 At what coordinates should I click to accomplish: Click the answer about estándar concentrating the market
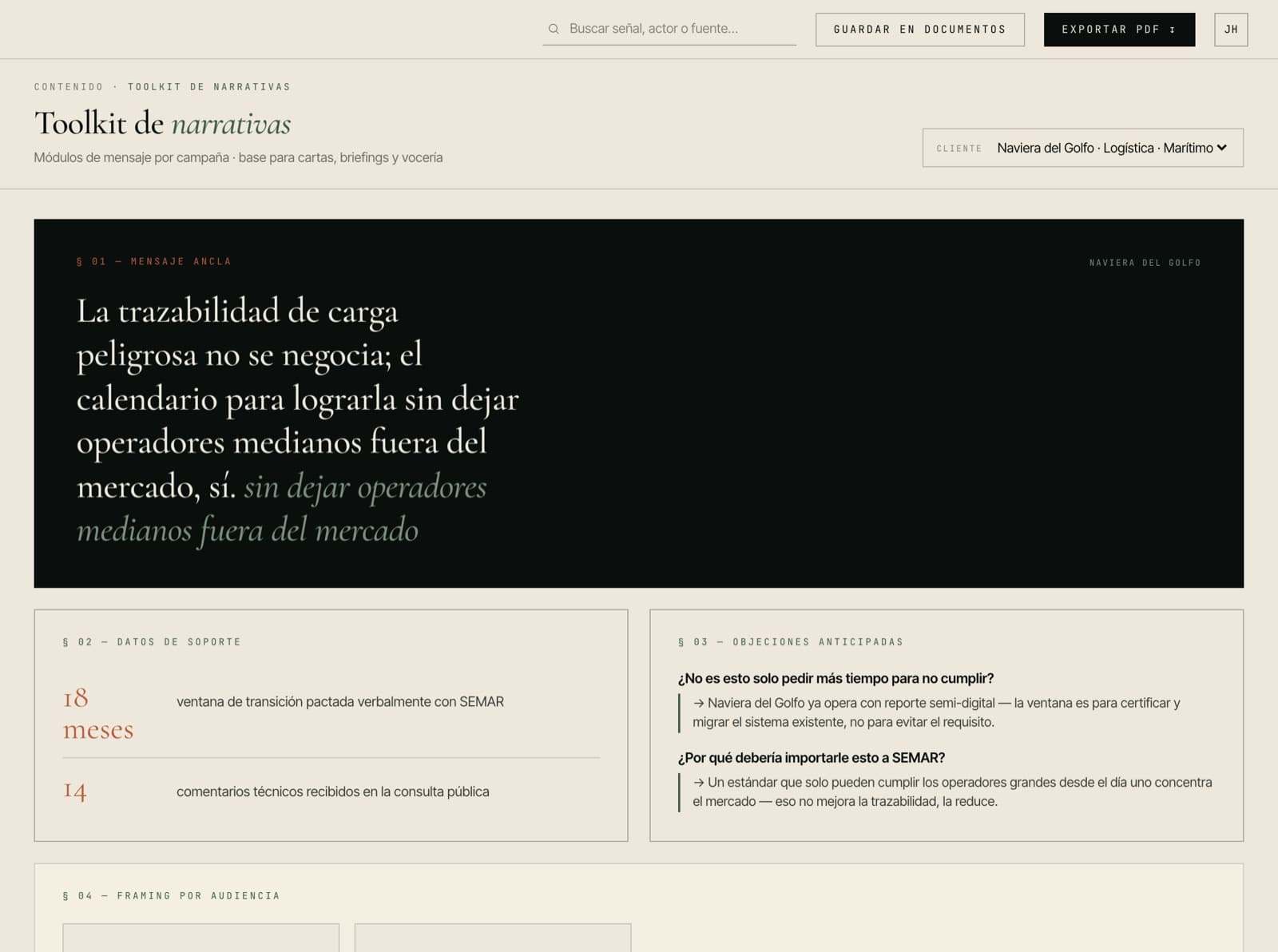tap(952, 791)
